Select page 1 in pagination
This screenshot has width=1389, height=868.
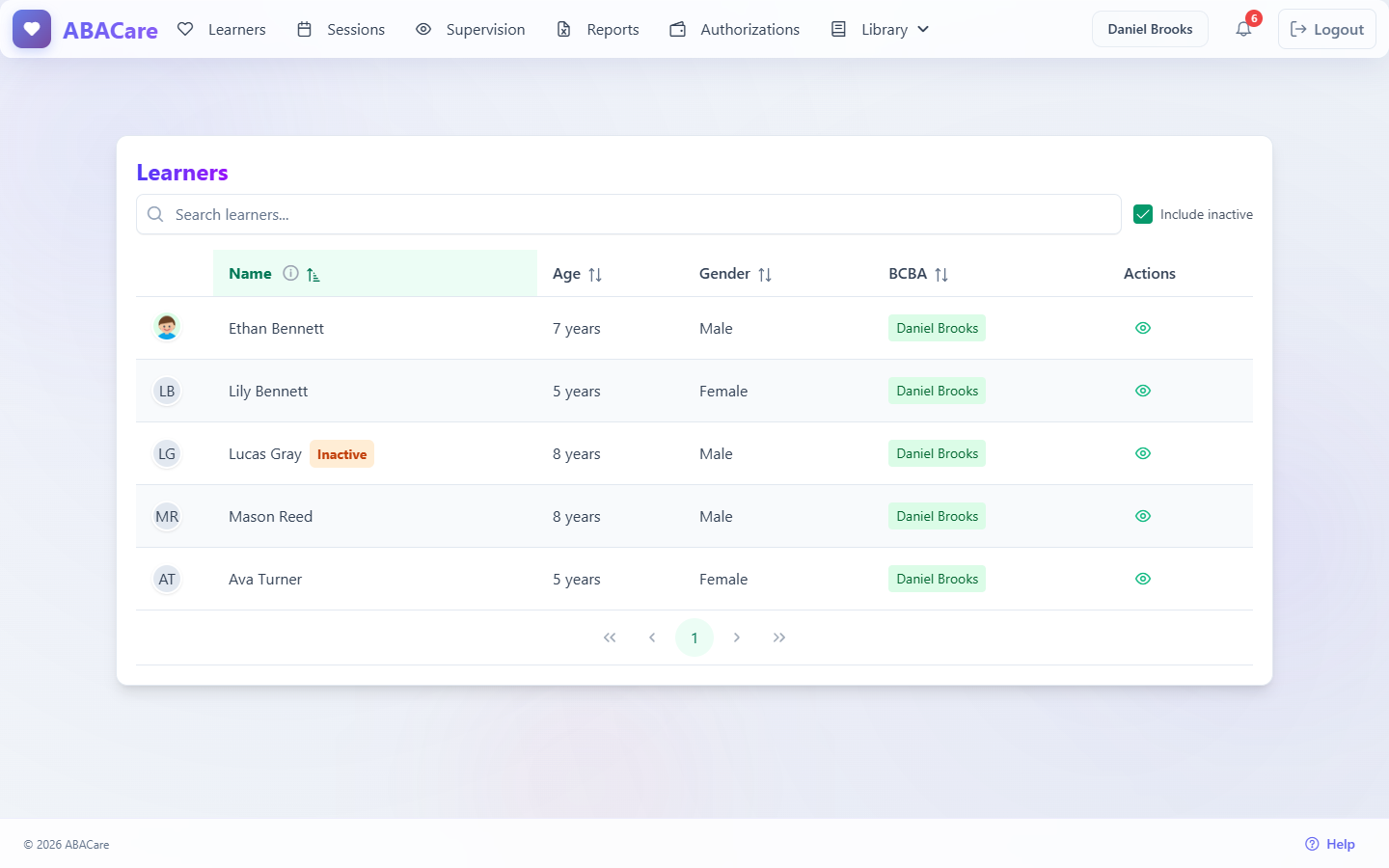click(x=694, y=637)
